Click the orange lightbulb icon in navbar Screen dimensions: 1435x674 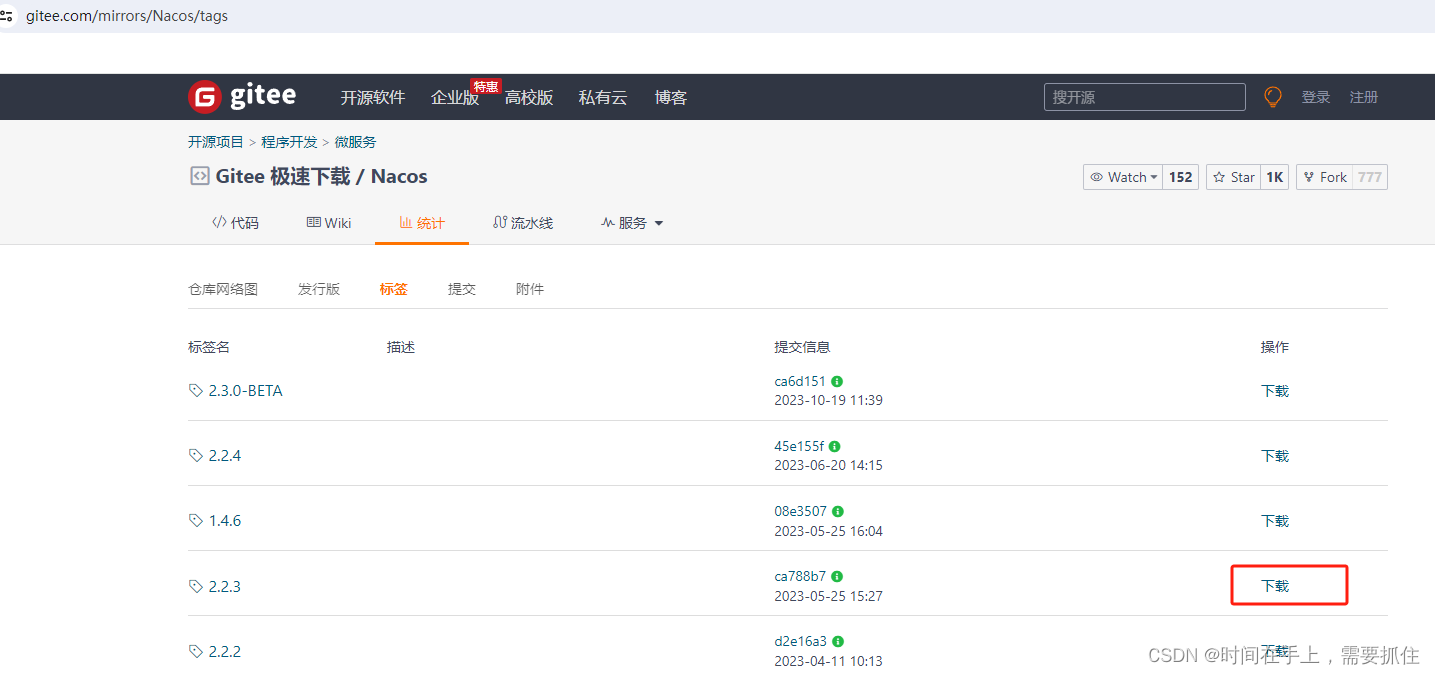(x=1272, y=97)
